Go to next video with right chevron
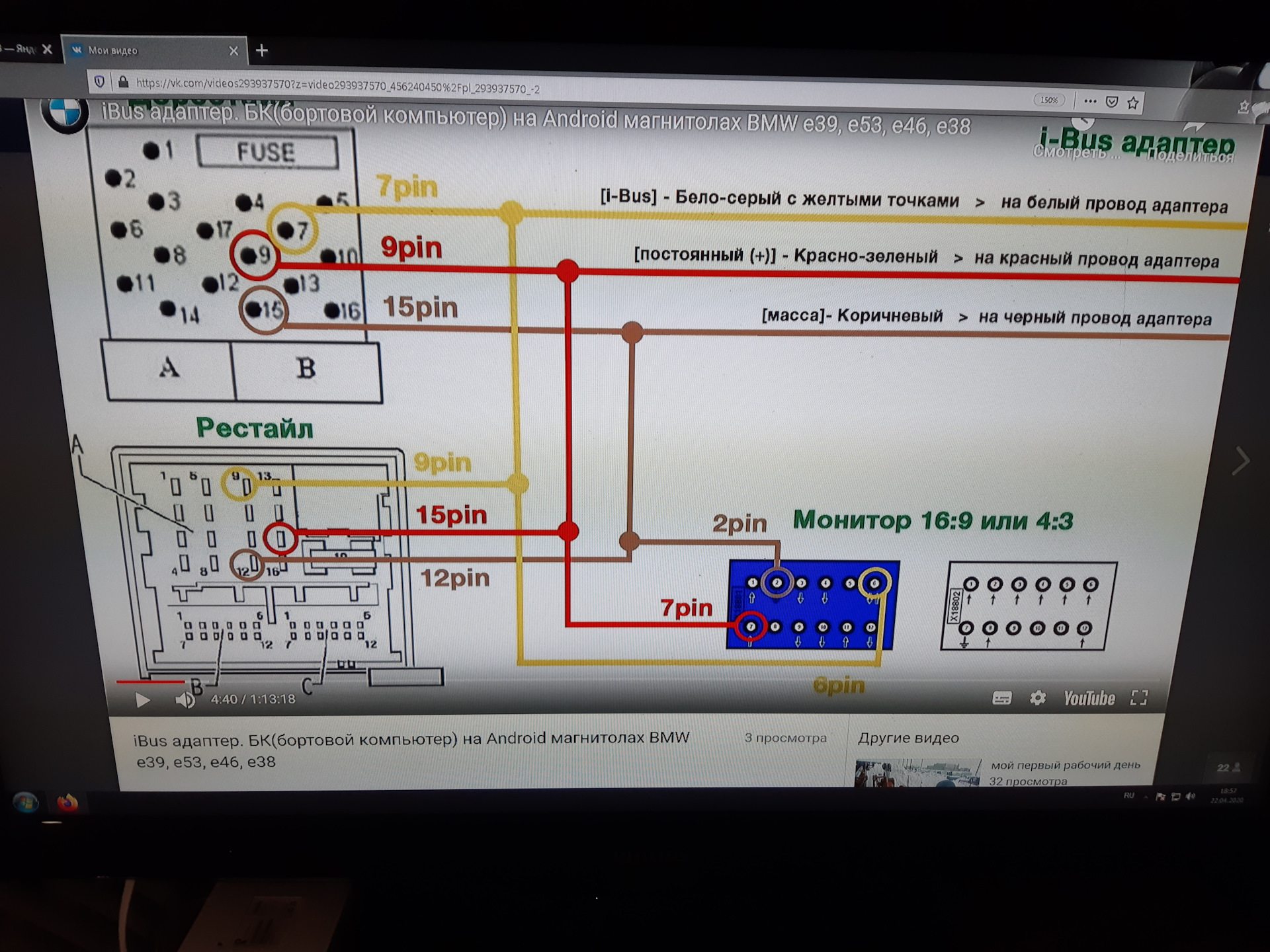 pyautogui.click(x=1240, y=461)
